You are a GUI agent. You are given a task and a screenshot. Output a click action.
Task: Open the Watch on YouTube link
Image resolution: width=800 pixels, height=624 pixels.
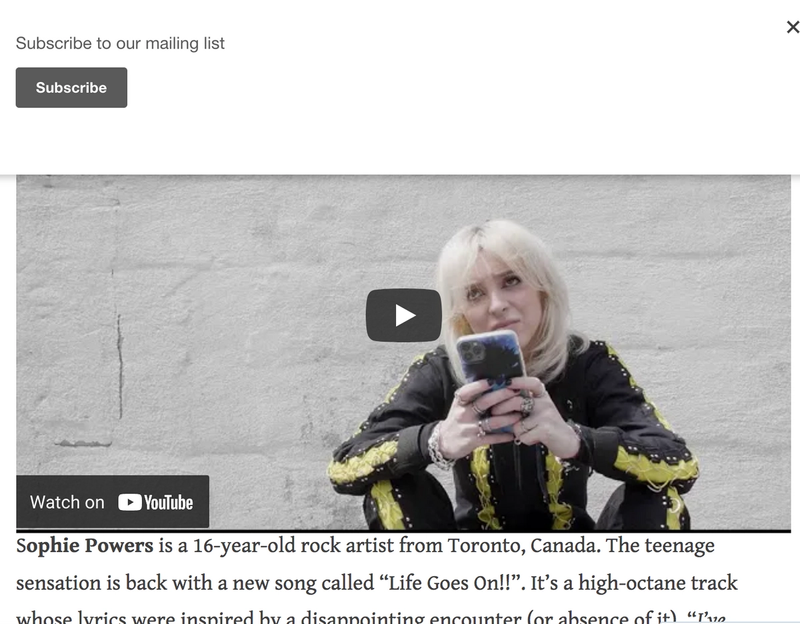pyautogui.click(x=113, y=502)
